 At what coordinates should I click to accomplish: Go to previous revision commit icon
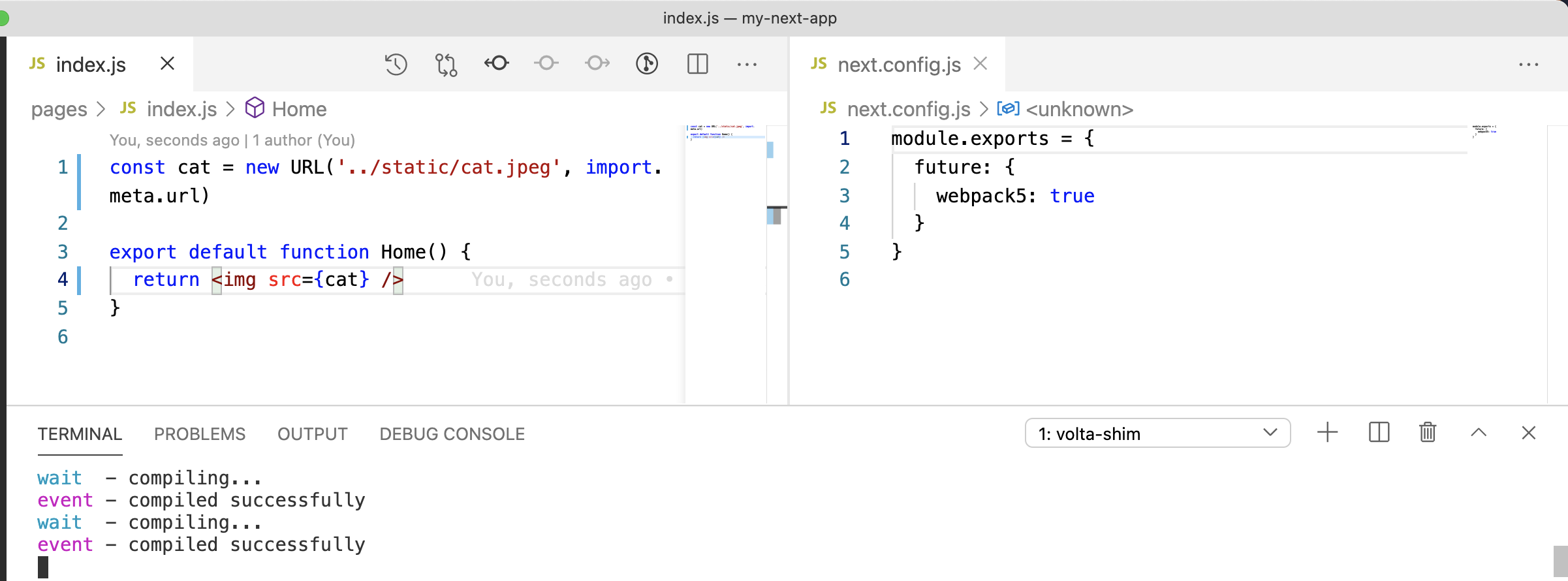pos(497,63)
